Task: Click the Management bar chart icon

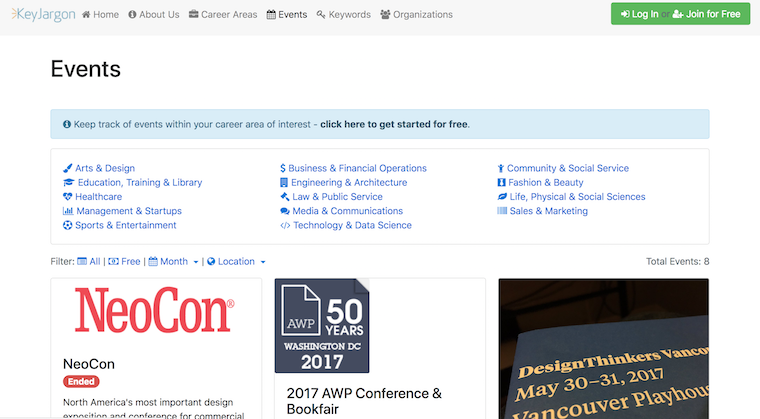Action: (x=68, y=211)
